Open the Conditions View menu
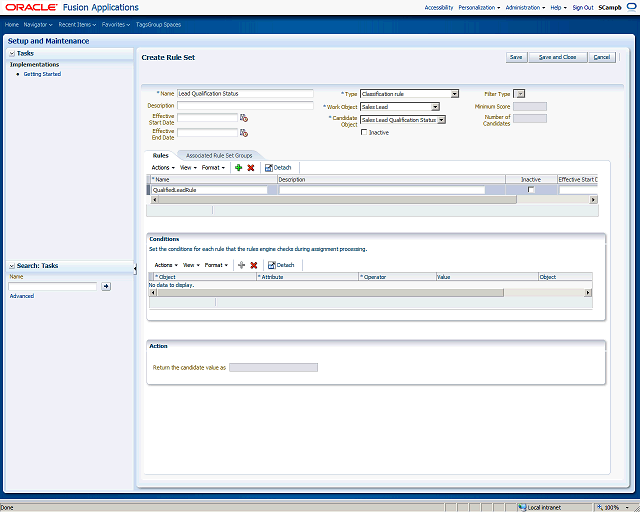The height and width of the screenshot is (512, 640). pyautogui.click(x=191, y=265)
